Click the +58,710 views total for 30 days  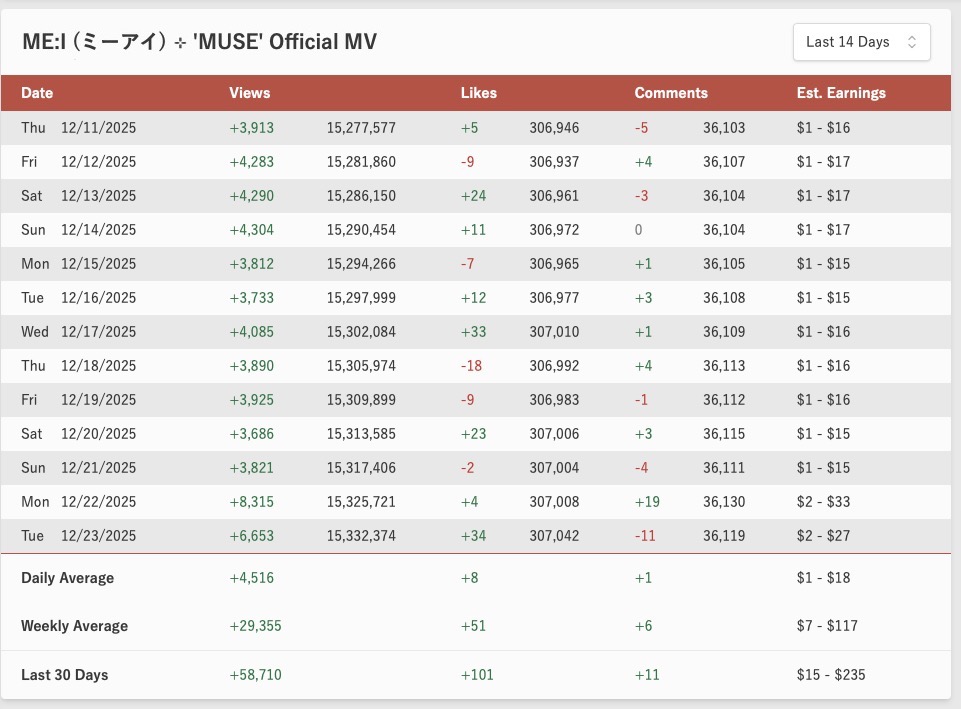(255, 675)
